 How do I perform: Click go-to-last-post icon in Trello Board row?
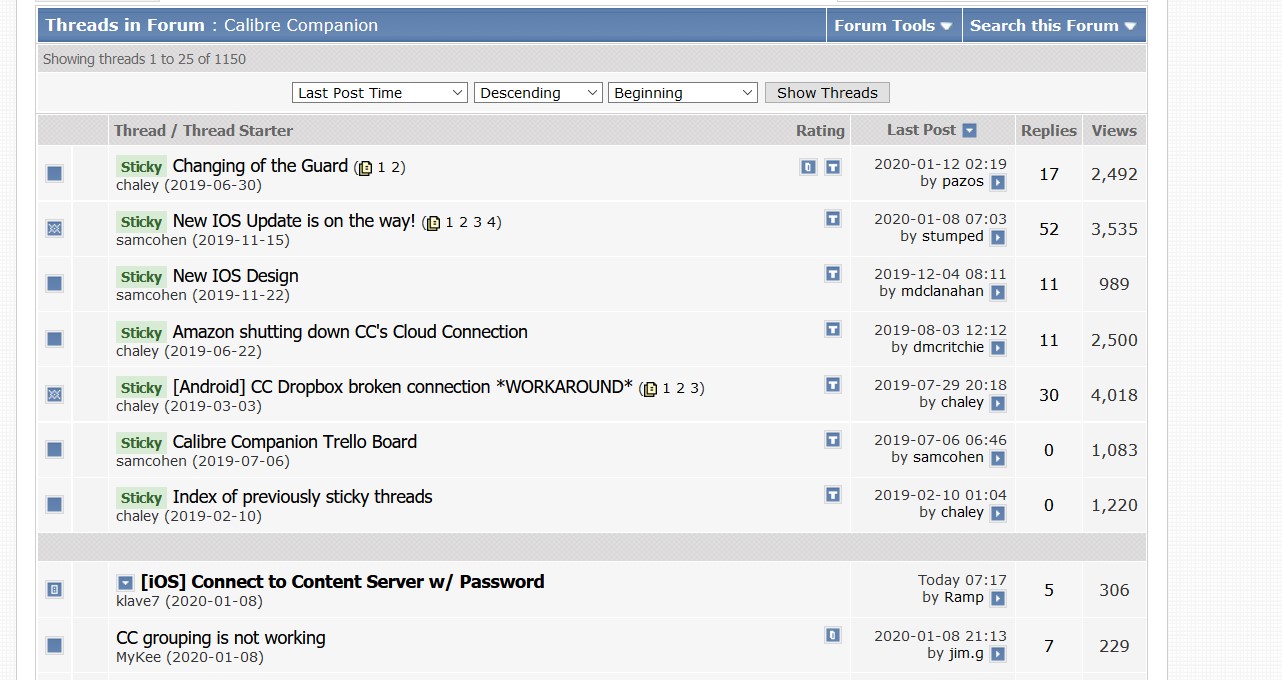[x=998, y=458]
